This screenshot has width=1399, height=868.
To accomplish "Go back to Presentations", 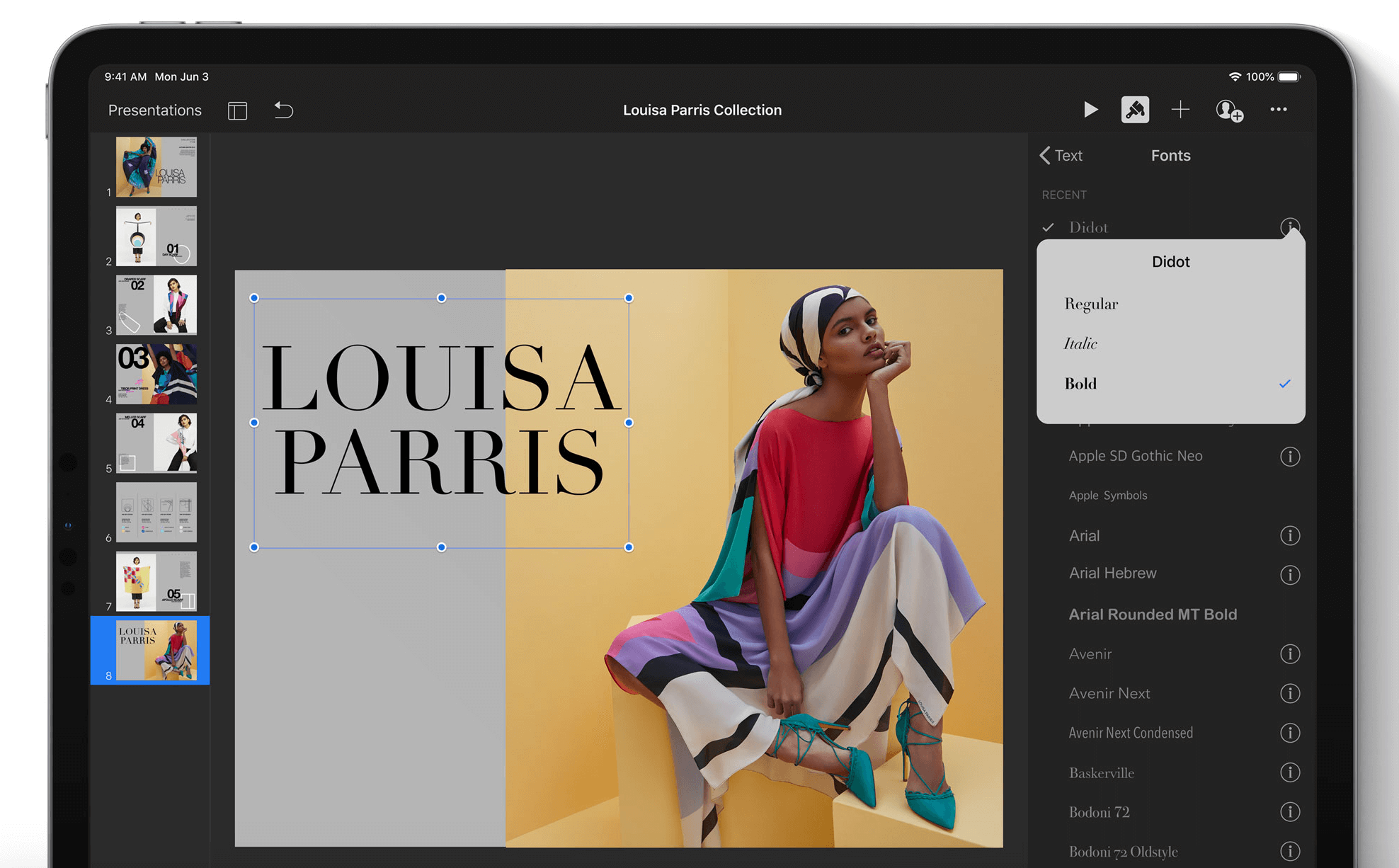I will pyautogui.click(x=154, y=110).
